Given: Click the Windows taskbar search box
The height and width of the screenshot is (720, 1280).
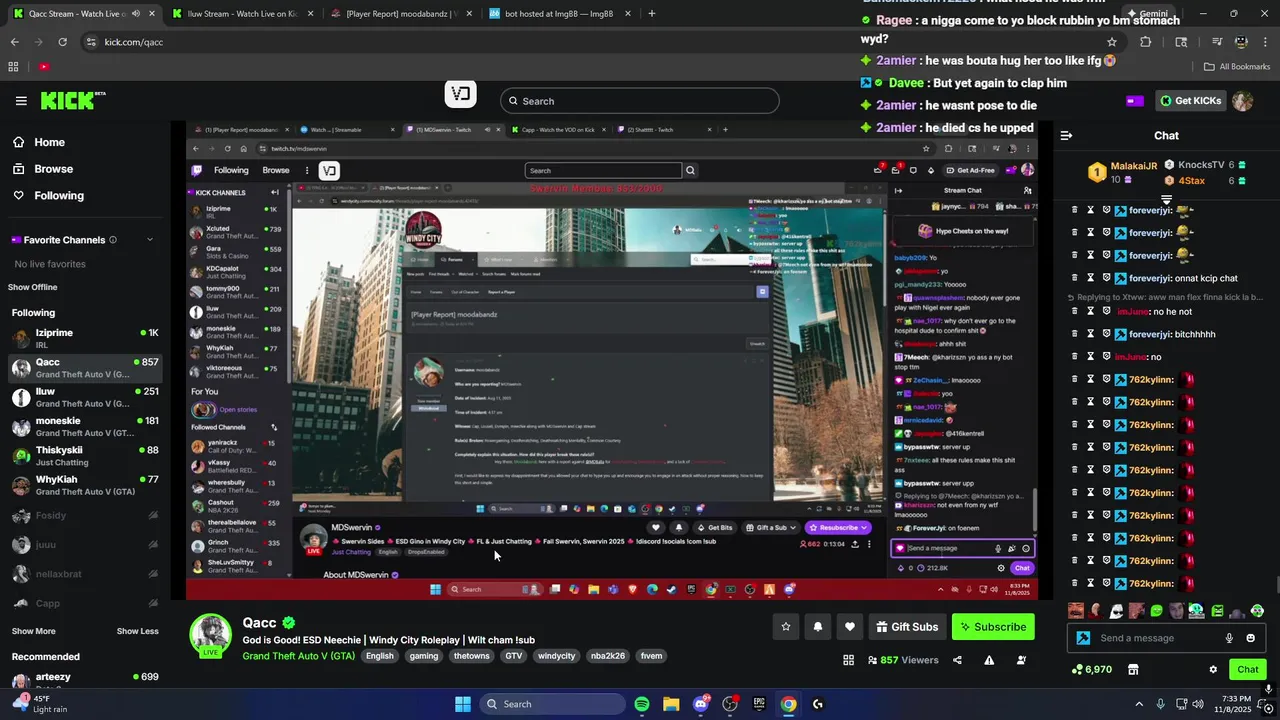Looking at the screenshot, I should [552, 704].
